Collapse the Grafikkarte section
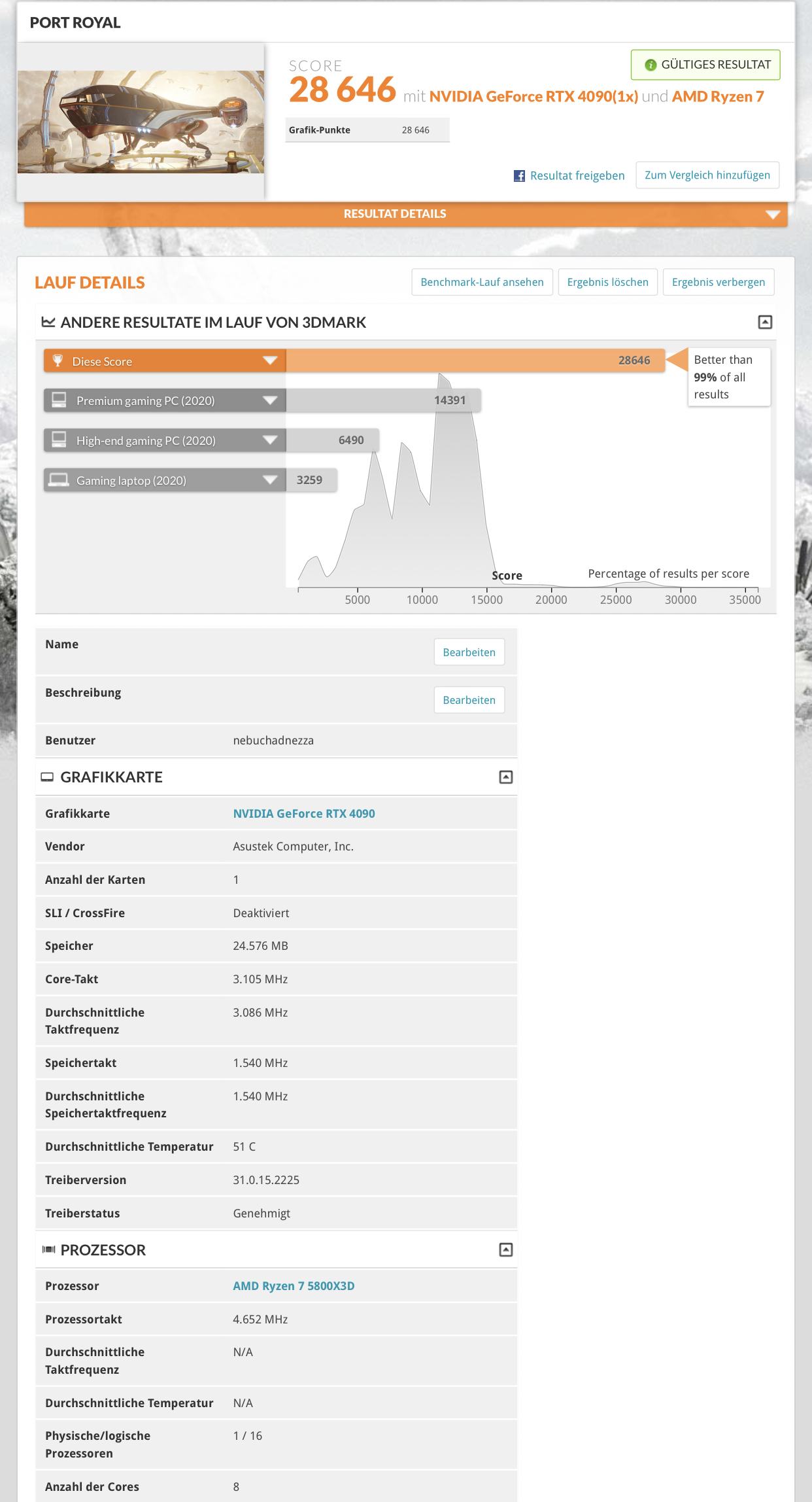 click(506, 777)
